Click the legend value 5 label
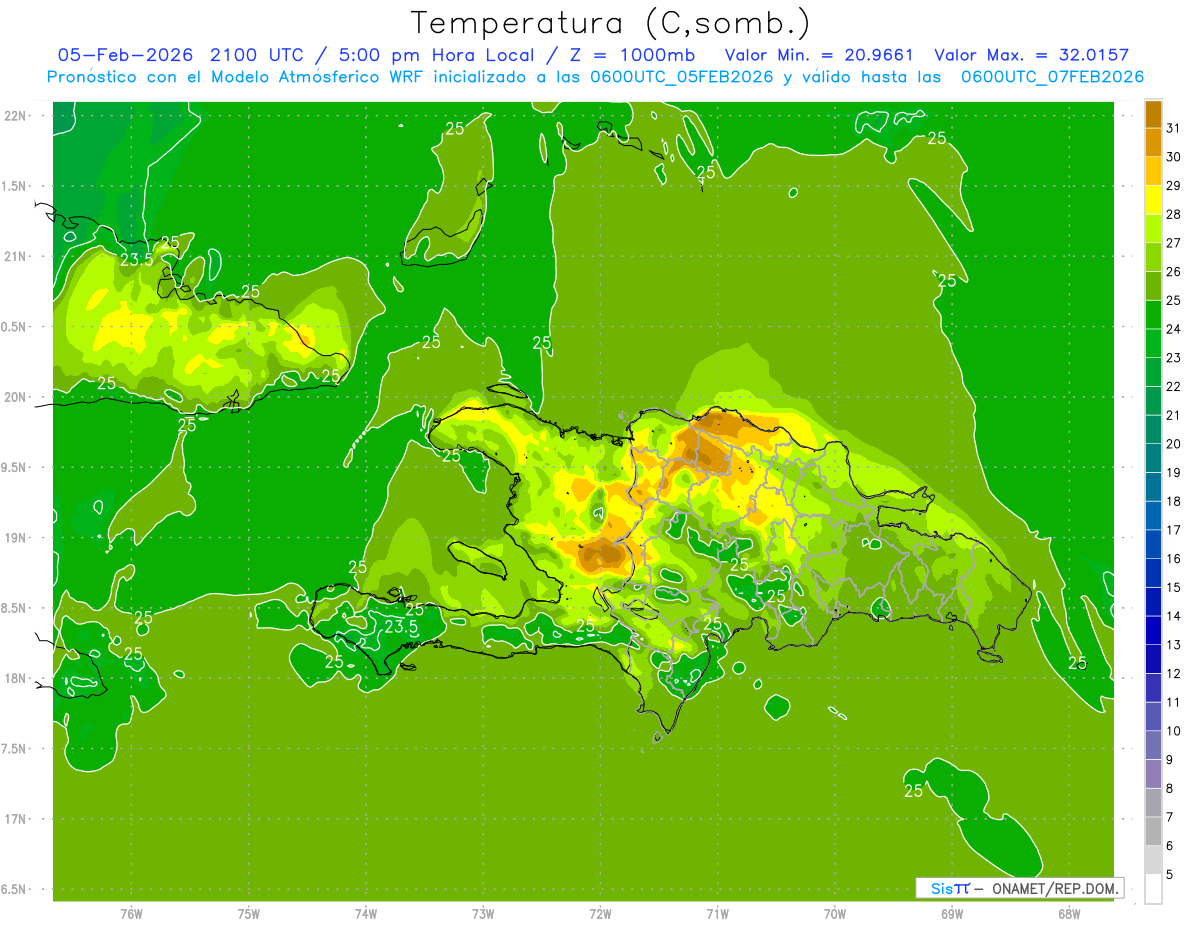This screenshot has width=1200, height=927. point(1170,875)
